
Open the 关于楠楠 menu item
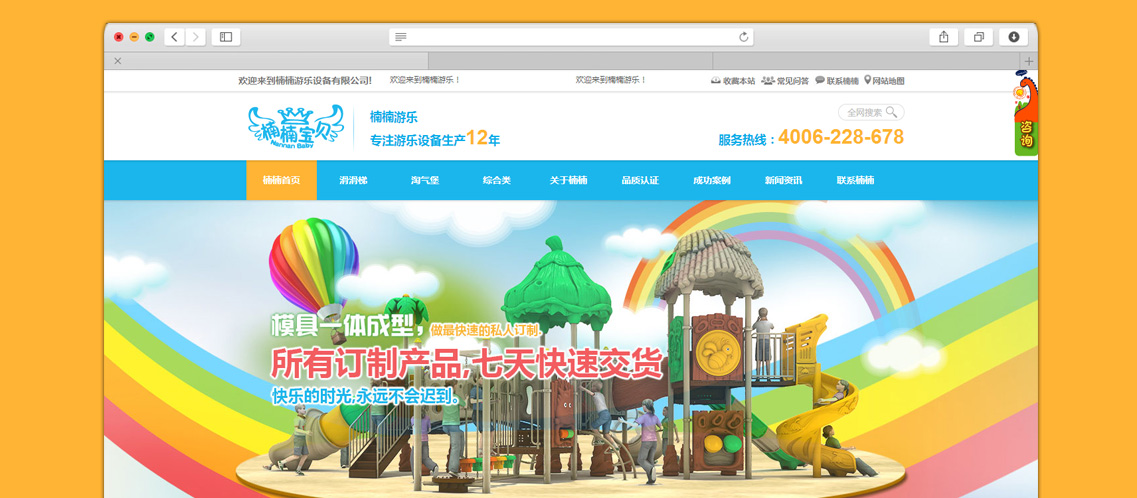coord(568,180)
